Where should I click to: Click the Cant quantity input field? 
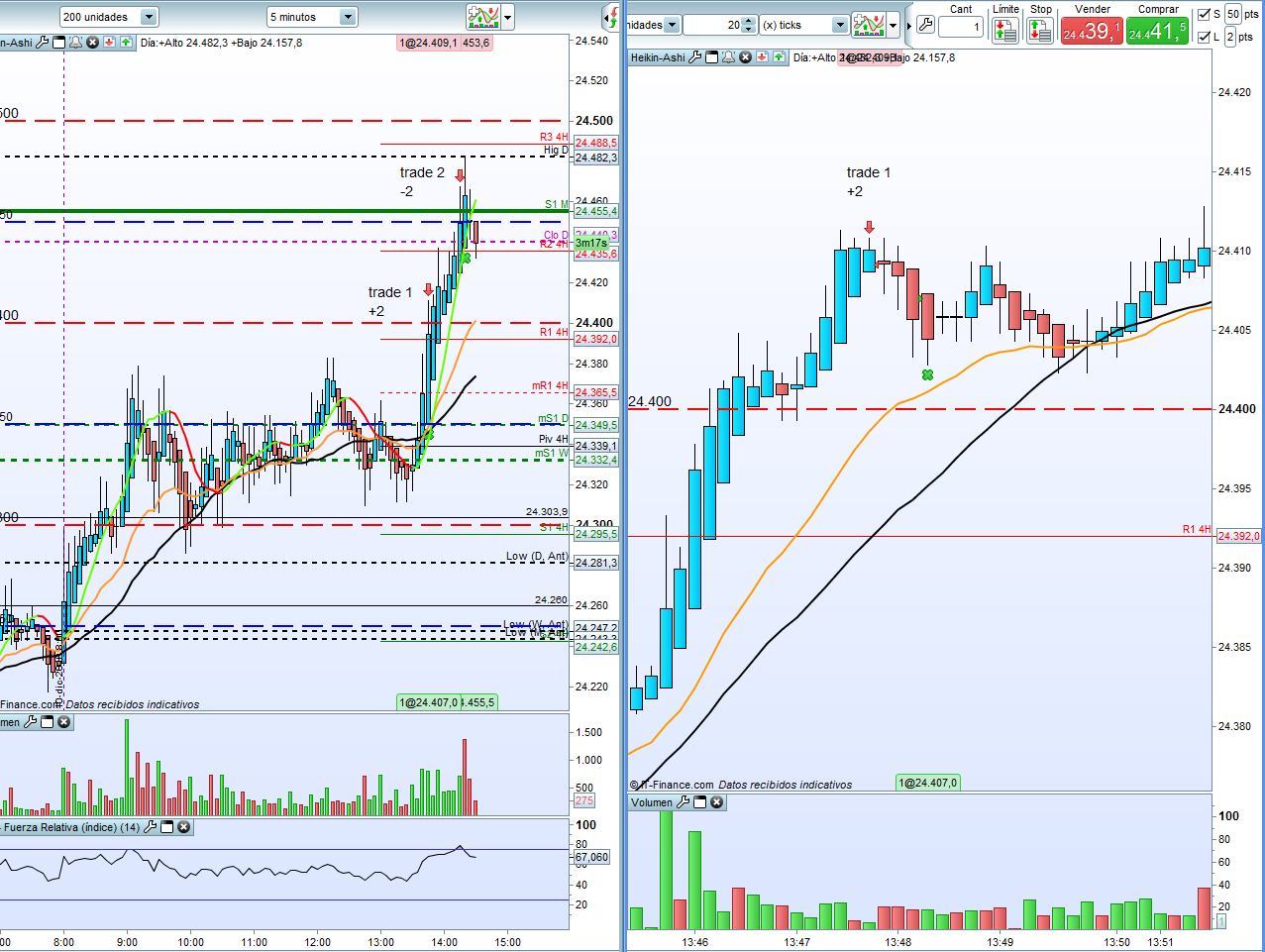tap(960, 28)
